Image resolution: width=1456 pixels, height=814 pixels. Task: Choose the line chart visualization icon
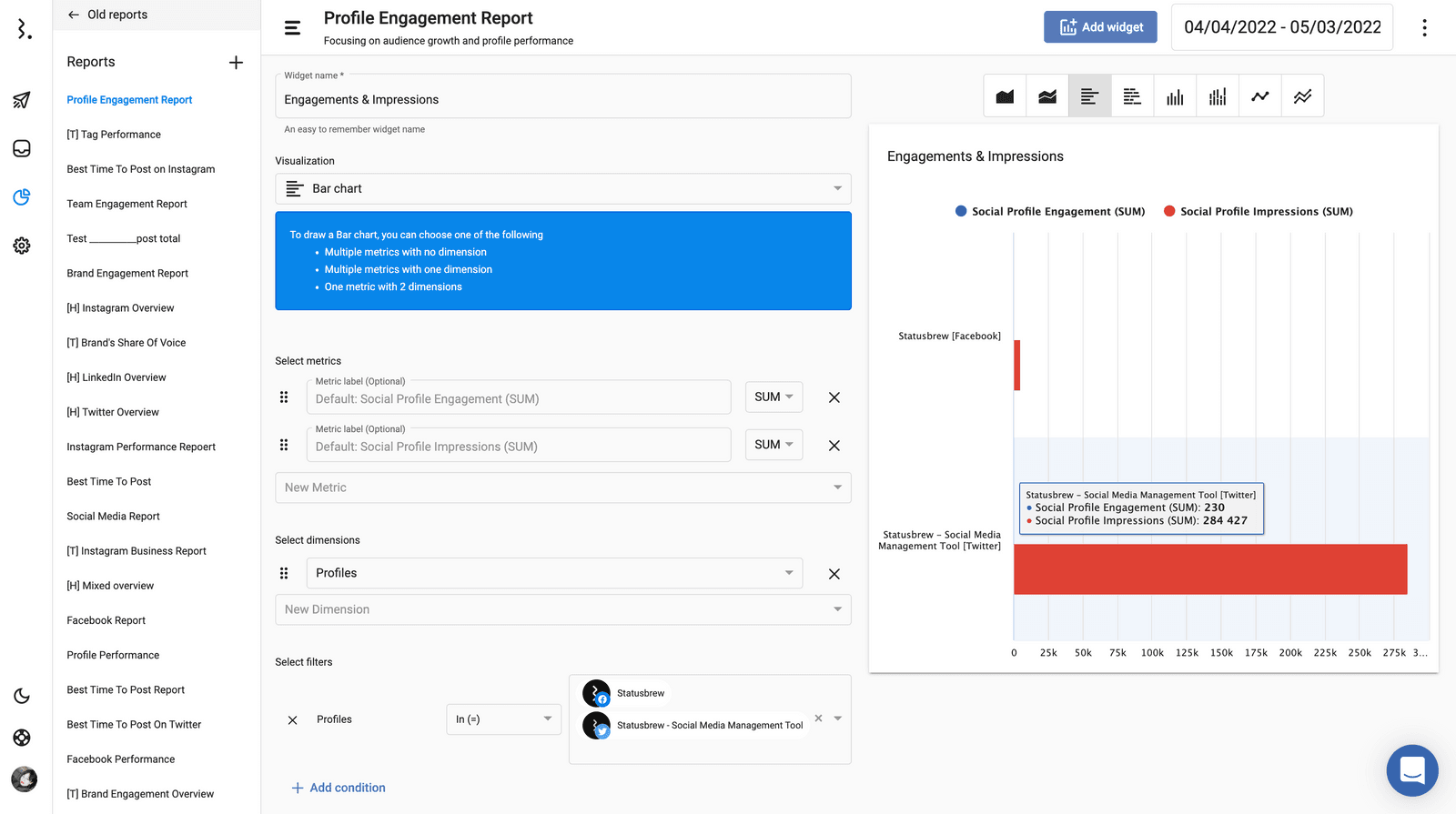pos(1260,96)
